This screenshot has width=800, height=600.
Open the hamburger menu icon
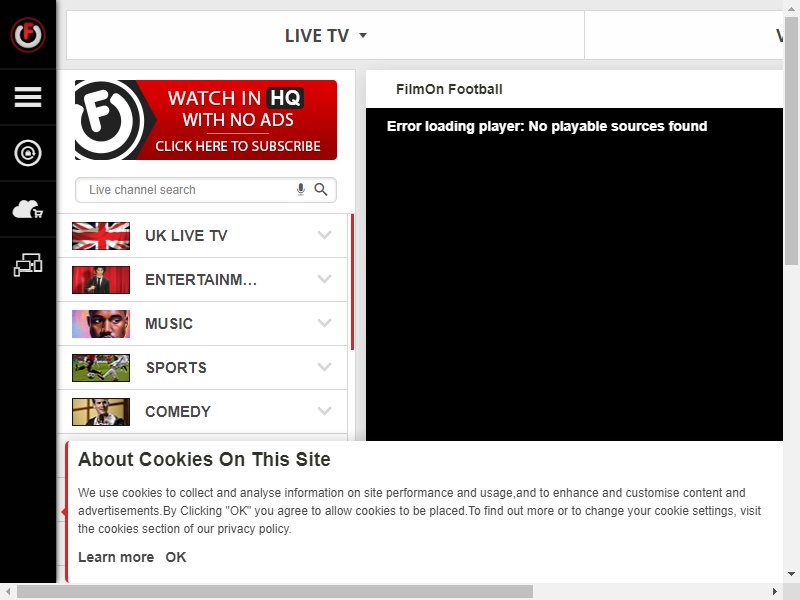click(x=28, y=97)
